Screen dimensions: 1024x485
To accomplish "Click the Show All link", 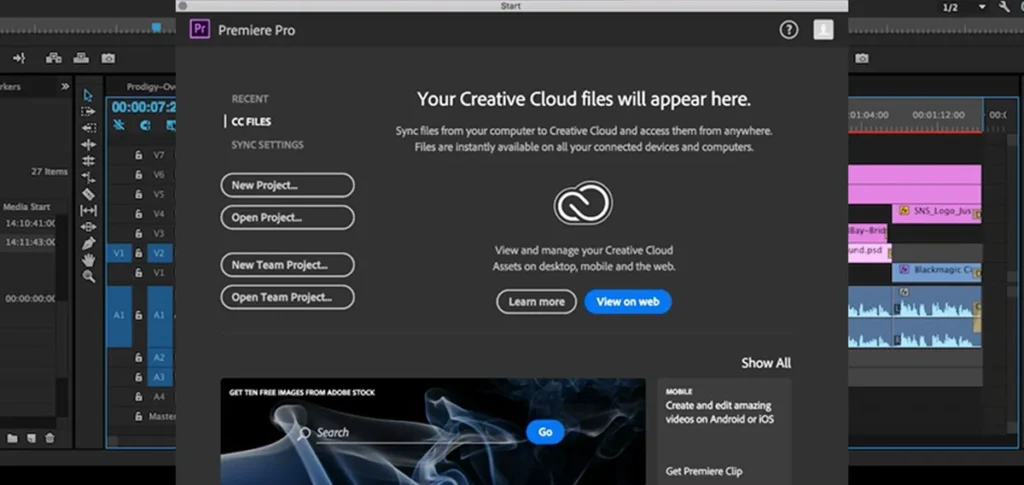I will [x=766, y=363].
